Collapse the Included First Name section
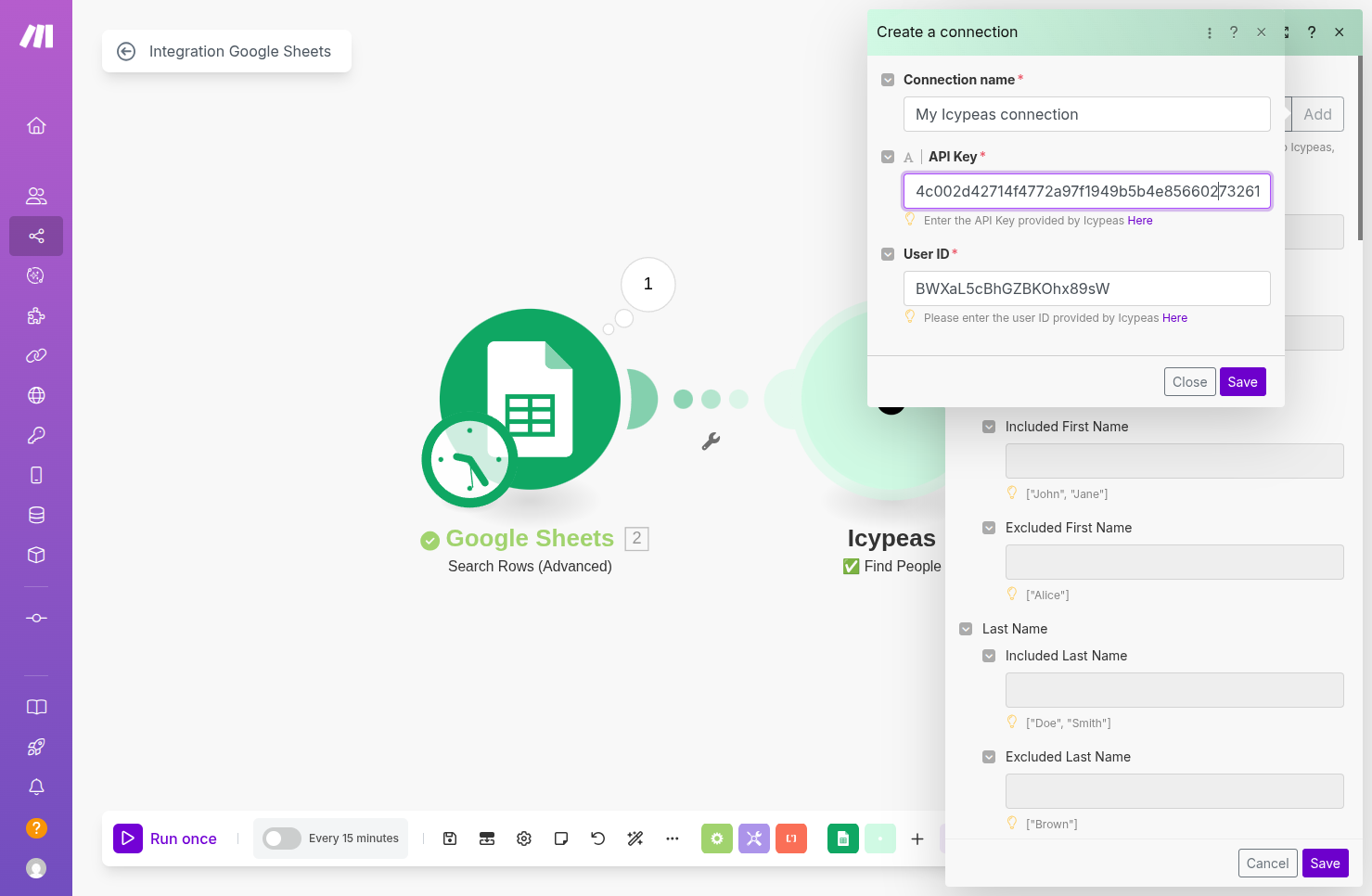The height and width of the screenshot is (896, 1372). [989, 427]
